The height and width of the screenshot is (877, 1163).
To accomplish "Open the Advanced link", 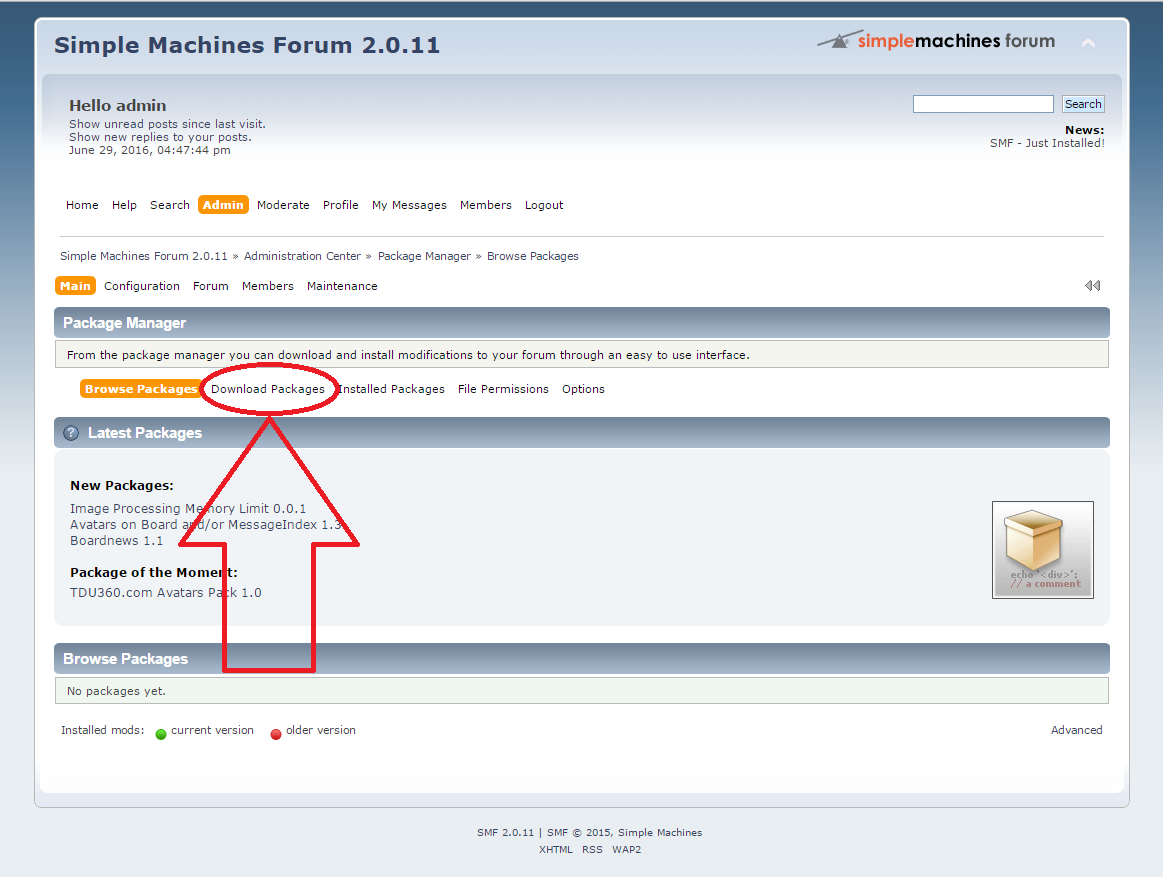I will point(1076,730).
